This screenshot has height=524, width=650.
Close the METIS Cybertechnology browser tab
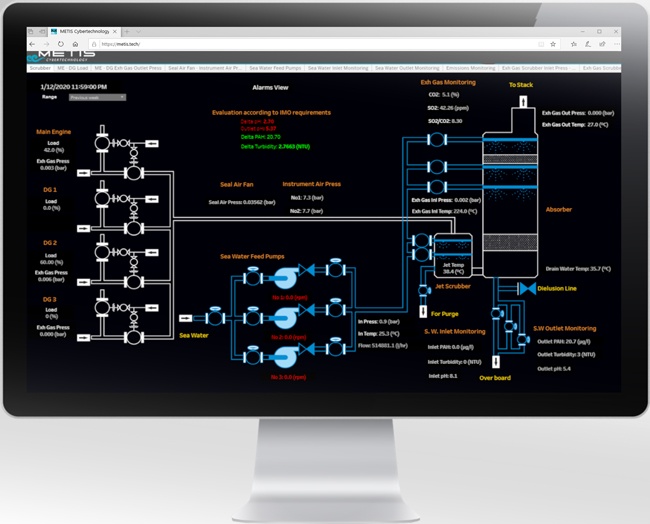[115, 32]
